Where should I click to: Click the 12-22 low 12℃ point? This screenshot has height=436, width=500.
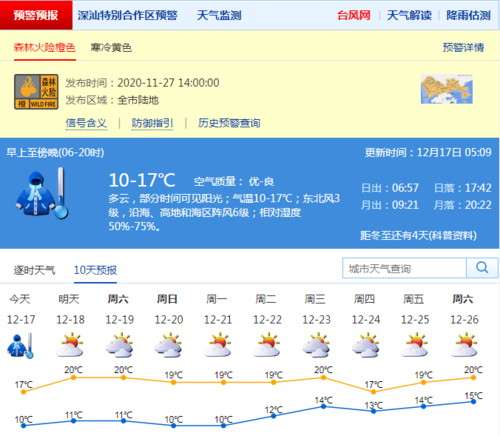273,416
